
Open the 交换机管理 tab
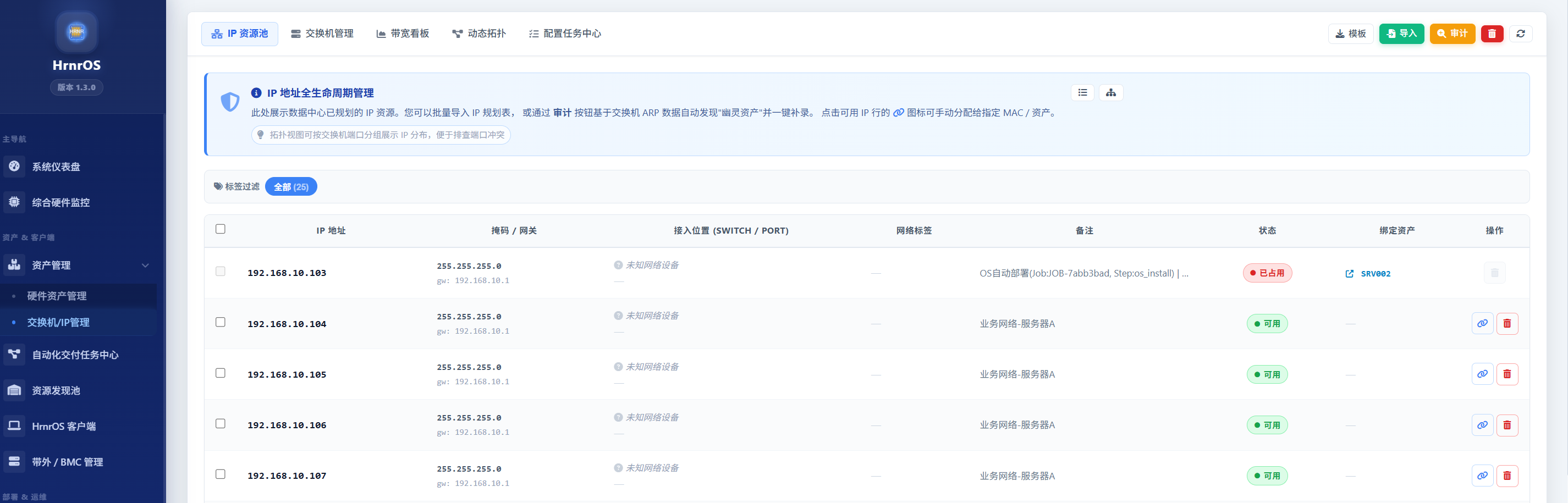(x=322, y=34)
